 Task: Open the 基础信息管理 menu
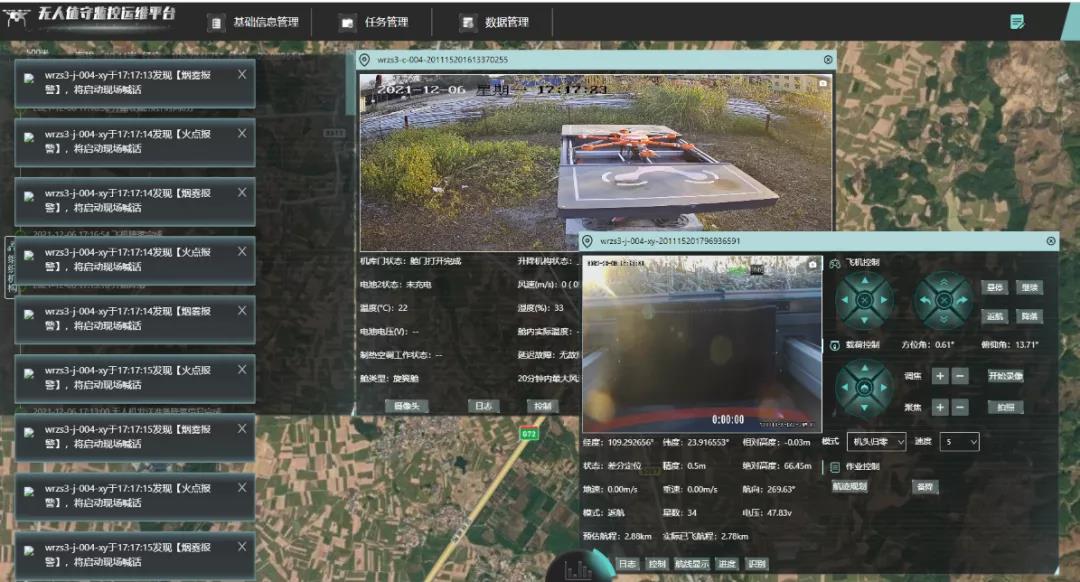tap(253, 22)
